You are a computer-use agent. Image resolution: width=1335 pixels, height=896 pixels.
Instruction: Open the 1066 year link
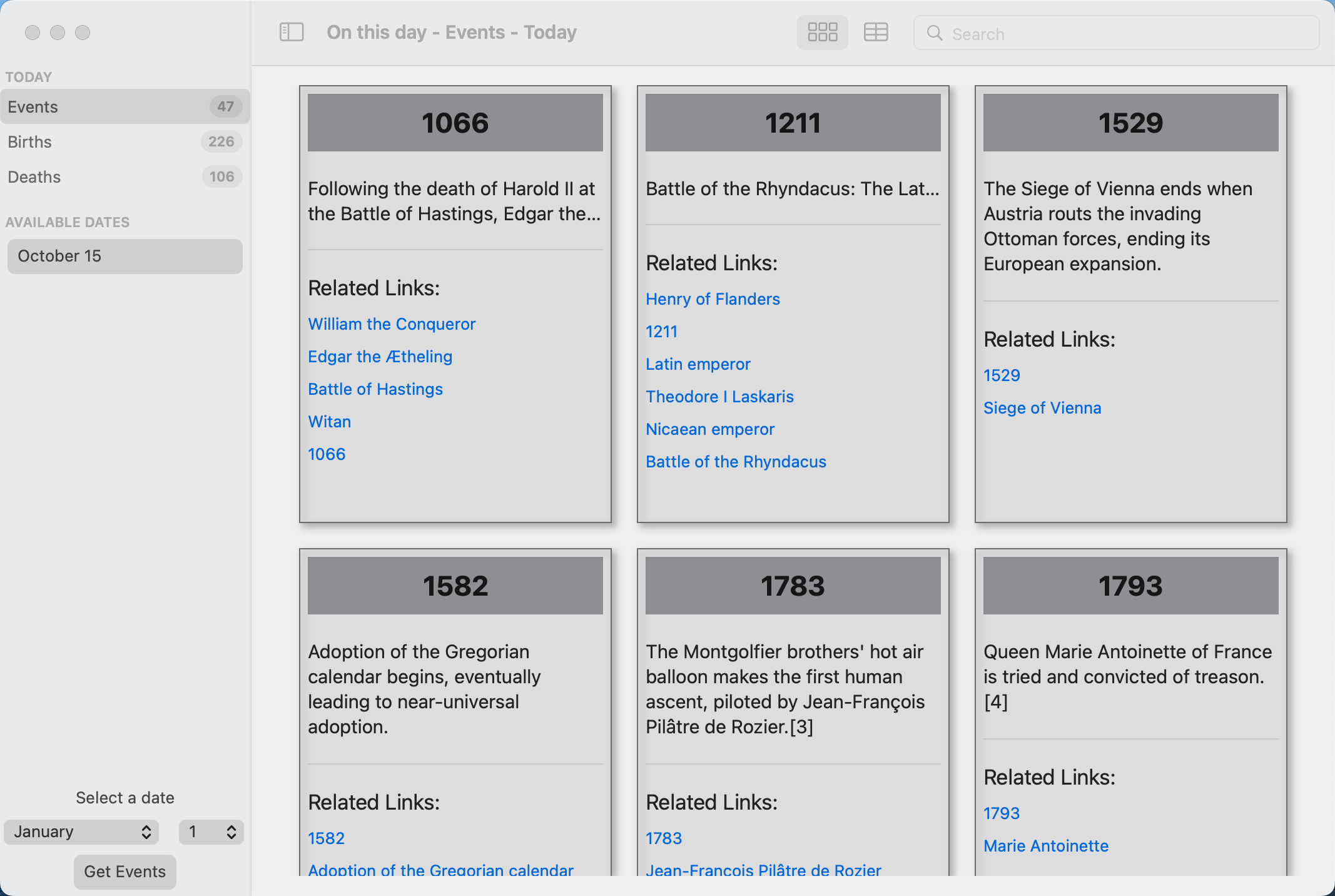[327, 454]
